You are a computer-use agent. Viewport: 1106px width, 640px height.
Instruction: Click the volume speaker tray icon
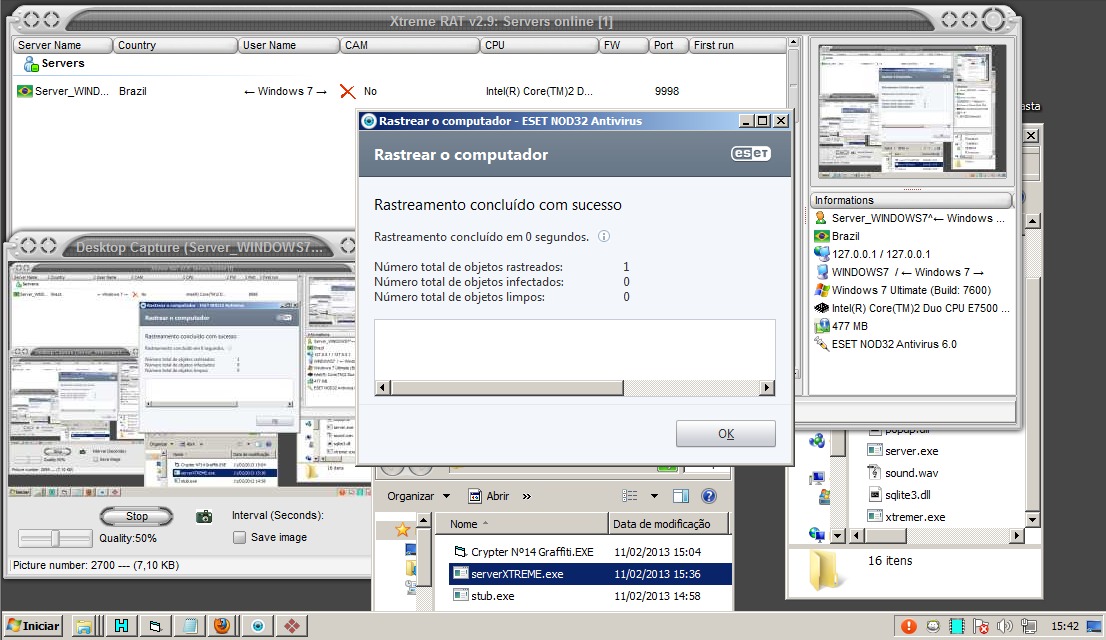pos(1004,626)
